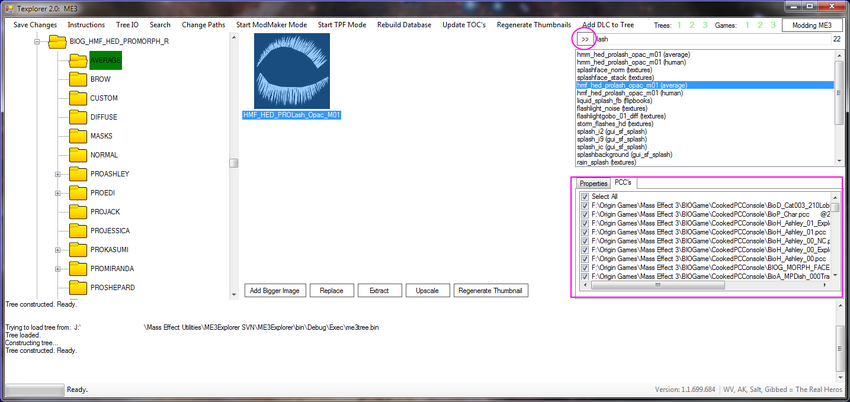Click the PCC list horizontal scrollbar thumb
Viewport: 850px width, 402px height.
[x=656, y=285]
